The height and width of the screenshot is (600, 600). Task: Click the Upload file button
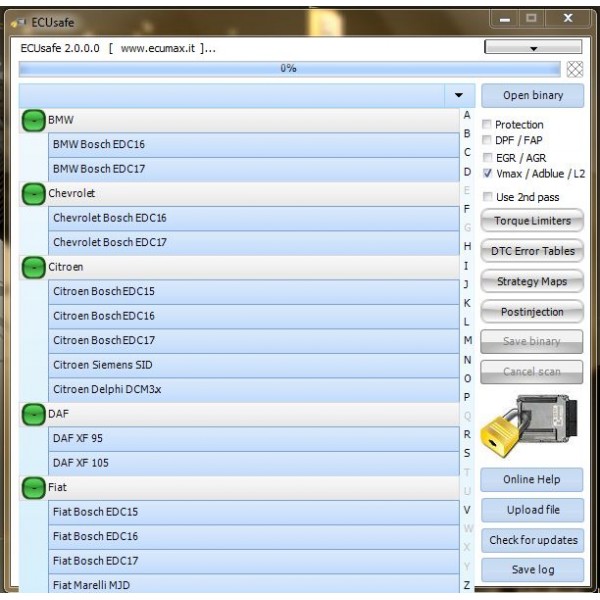click(x=533, y=510)
